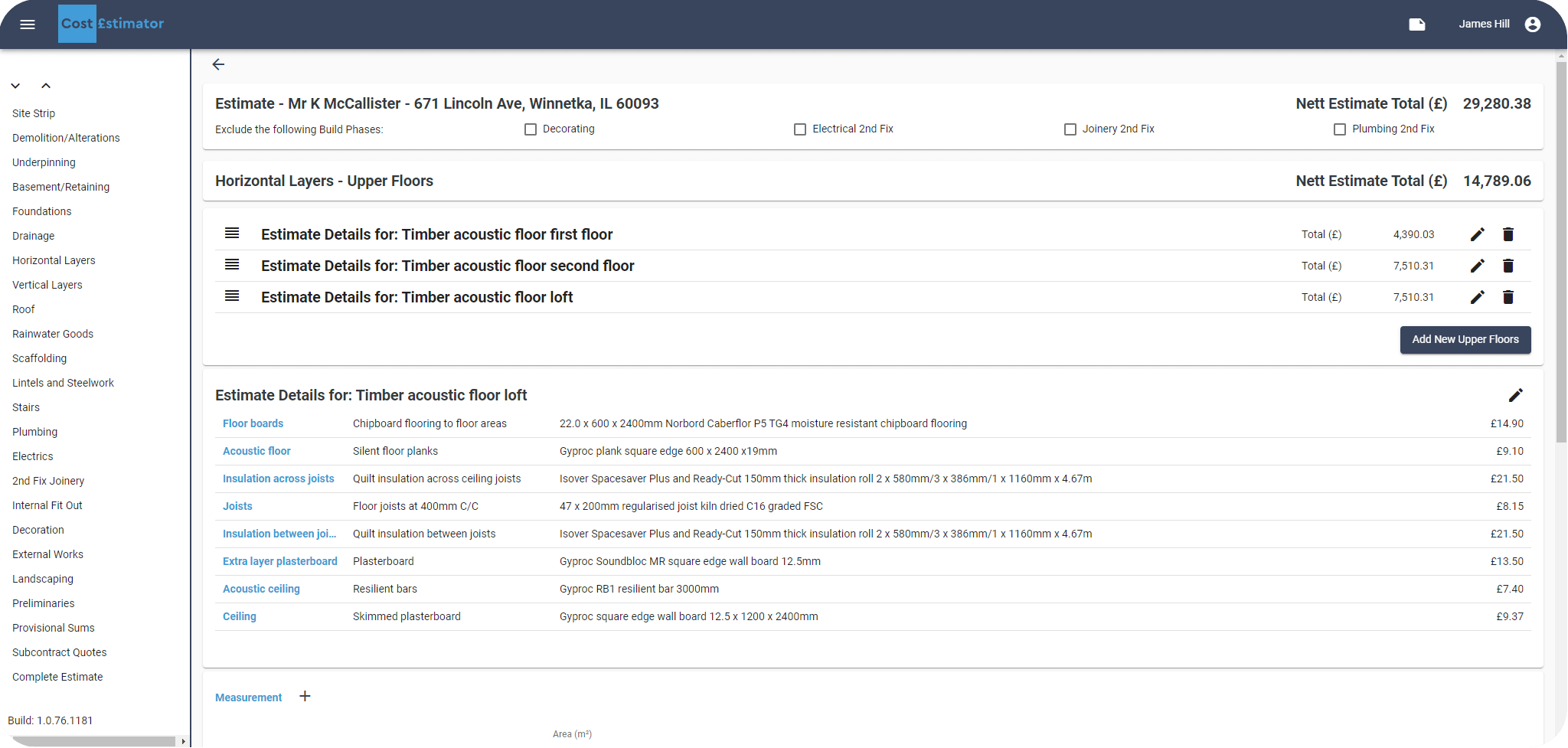The width and height of the screenshot is (1568, 748).
Task: Collapse all sidebar sections chevron up
Action: 46,86
